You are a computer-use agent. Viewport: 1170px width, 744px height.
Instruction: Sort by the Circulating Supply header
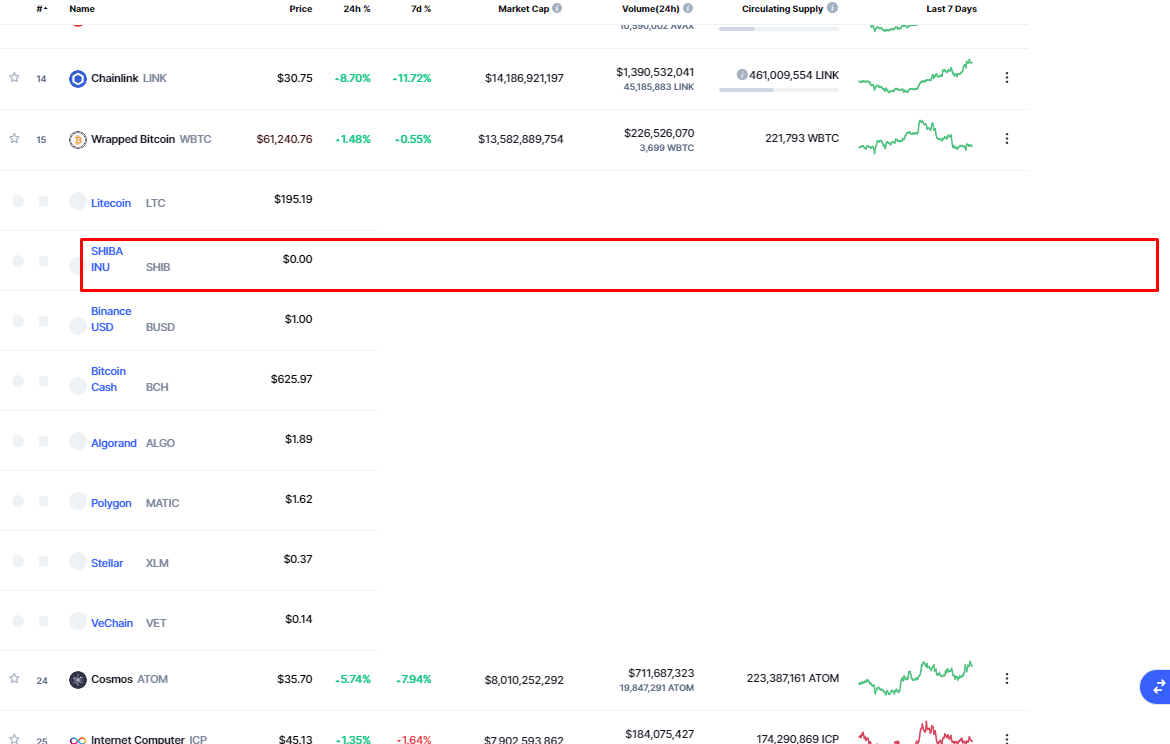782,9
